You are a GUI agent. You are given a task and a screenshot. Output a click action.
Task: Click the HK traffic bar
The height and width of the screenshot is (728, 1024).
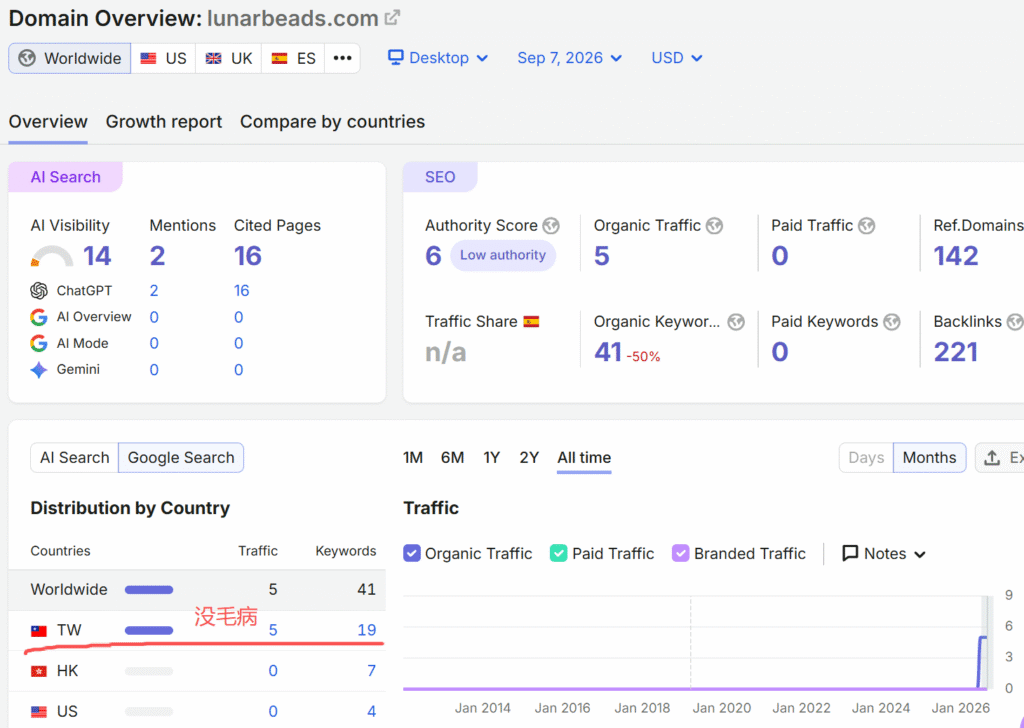coord(149,671)
